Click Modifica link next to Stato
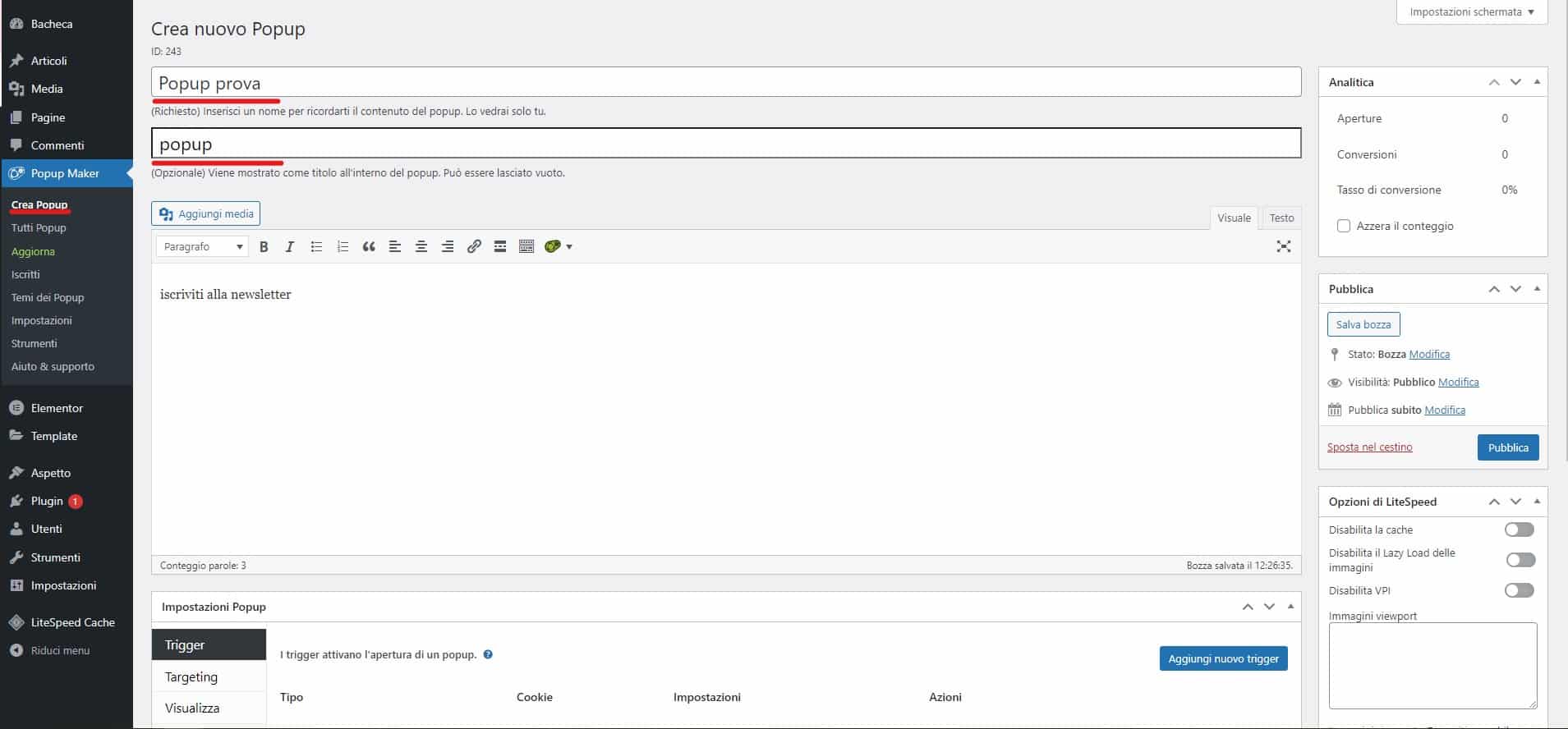This screenshot has width=1568, height=729. click(x=1429, y=354)
